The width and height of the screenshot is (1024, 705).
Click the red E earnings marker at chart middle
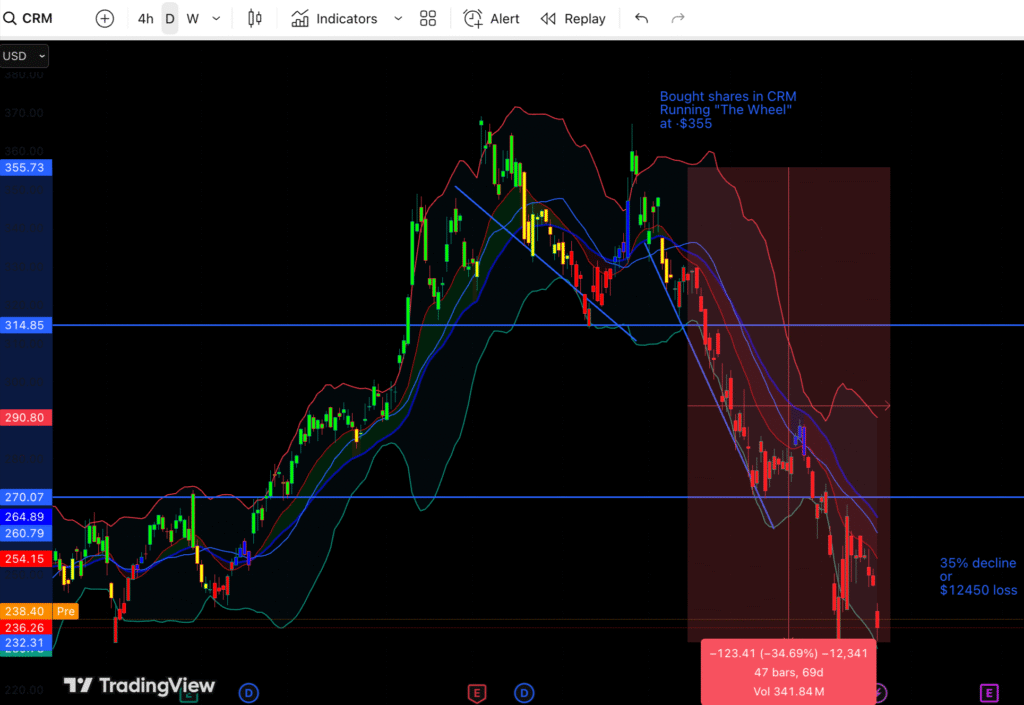point(477,693)
